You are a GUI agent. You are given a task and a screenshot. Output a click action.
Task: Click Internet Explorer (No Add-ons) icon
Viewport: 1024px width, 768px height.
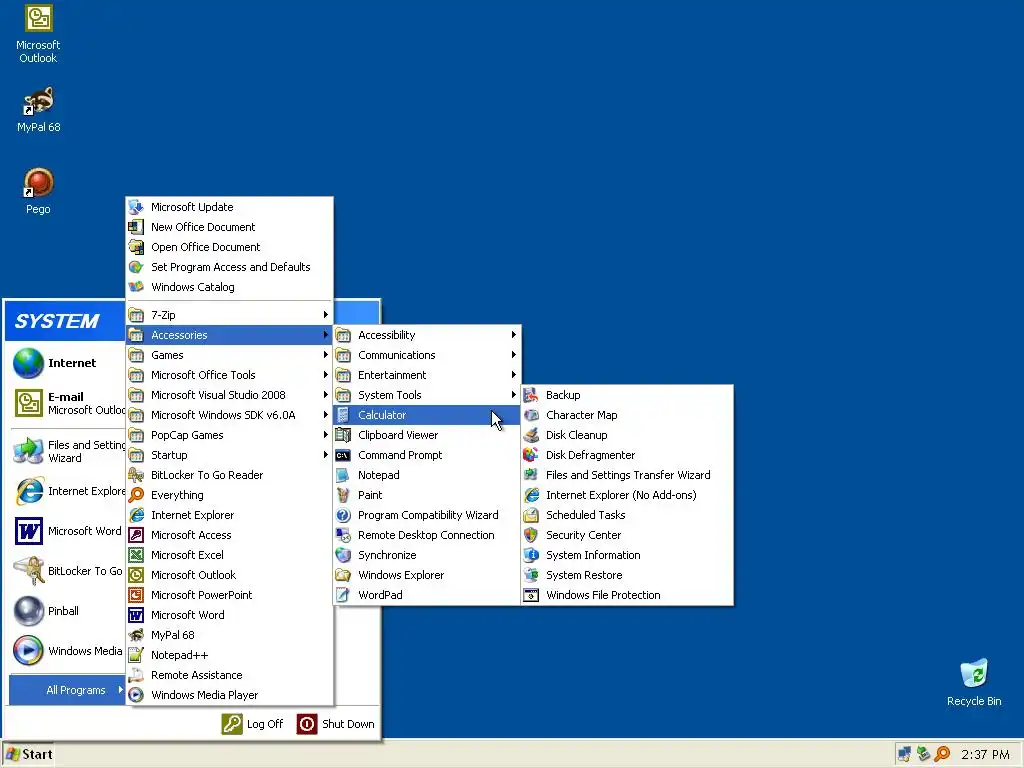tap(531, 495)
